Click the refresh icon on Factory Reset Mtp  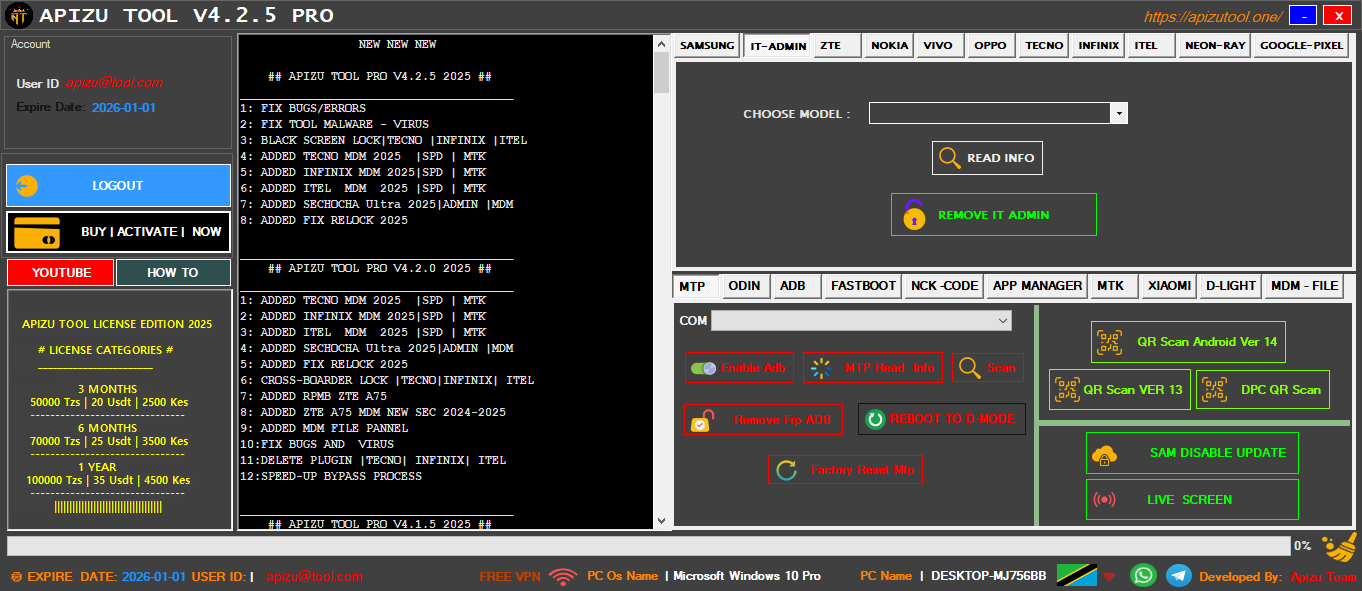pyautogui.click(x=787, y=470)
